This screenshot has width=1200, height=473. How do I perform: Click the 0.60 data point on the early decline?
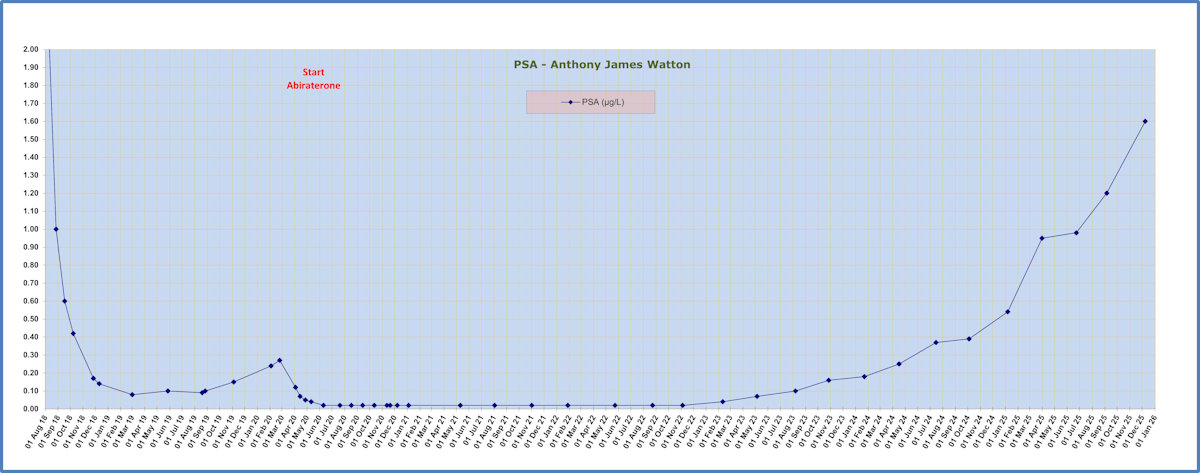64,301
